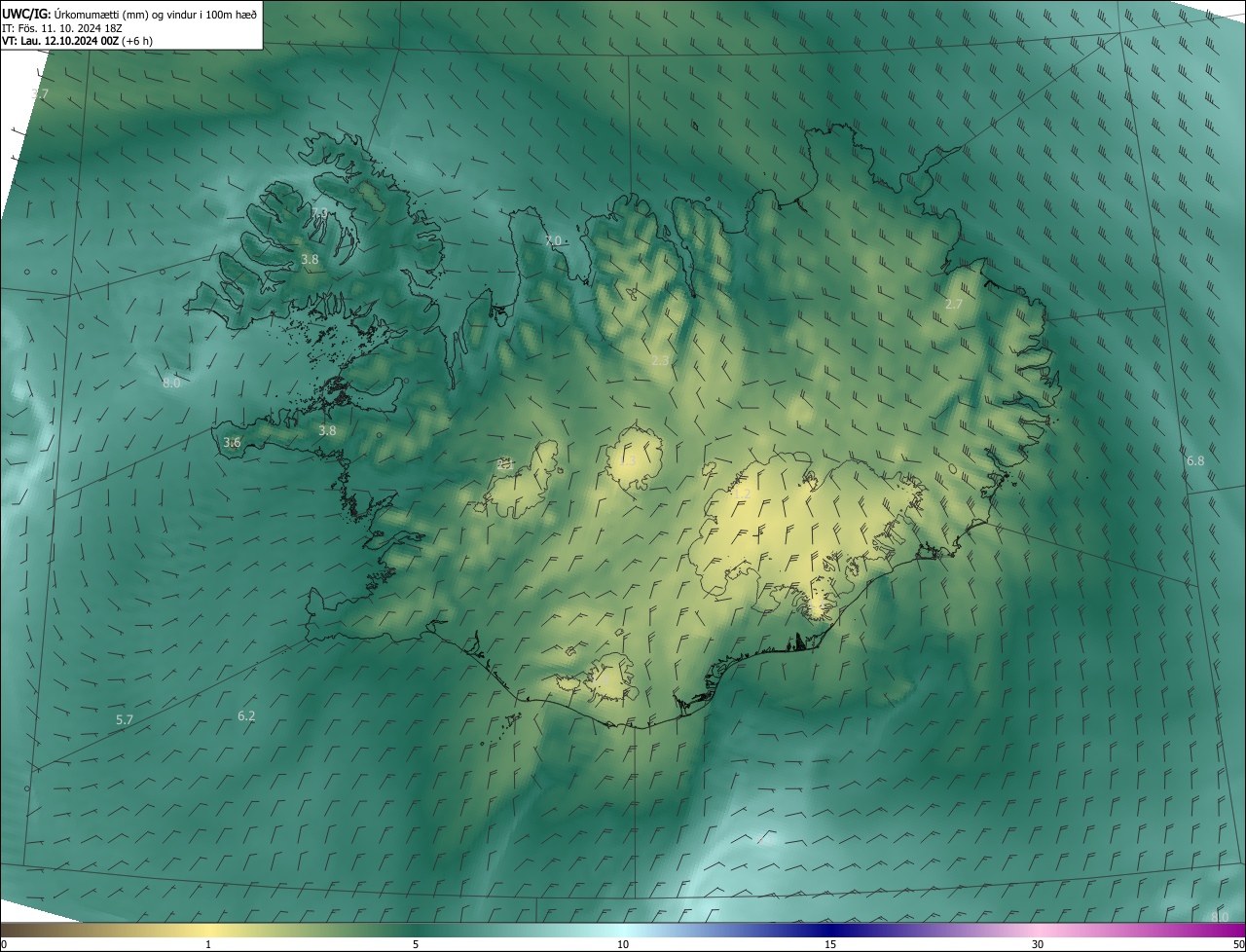The image size is (1246, 952).
Task: Click the colour scale tick label 1
Action: tap(208, 944)
